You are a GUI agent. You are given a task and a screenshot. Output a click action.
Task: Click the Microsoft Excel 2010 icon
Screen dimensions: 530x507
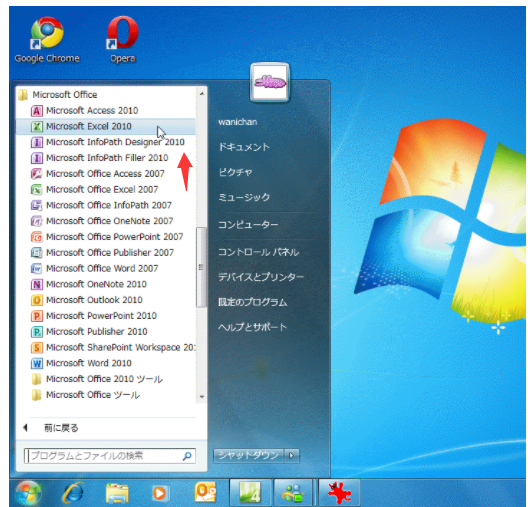click(x=37, y=126)
